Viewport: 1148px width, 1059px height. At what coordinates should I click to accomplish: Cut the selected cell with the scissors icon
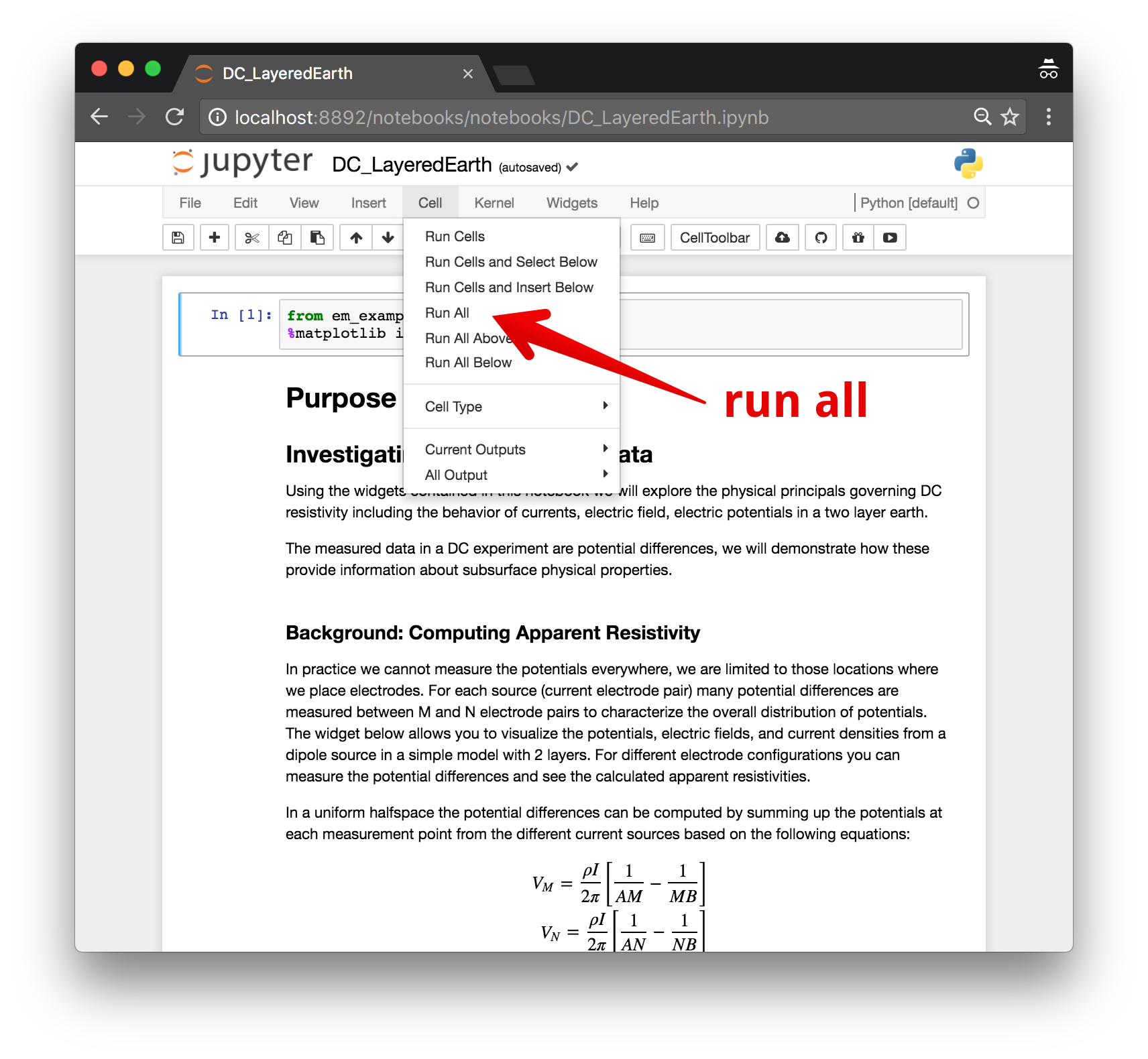(252, 238)
